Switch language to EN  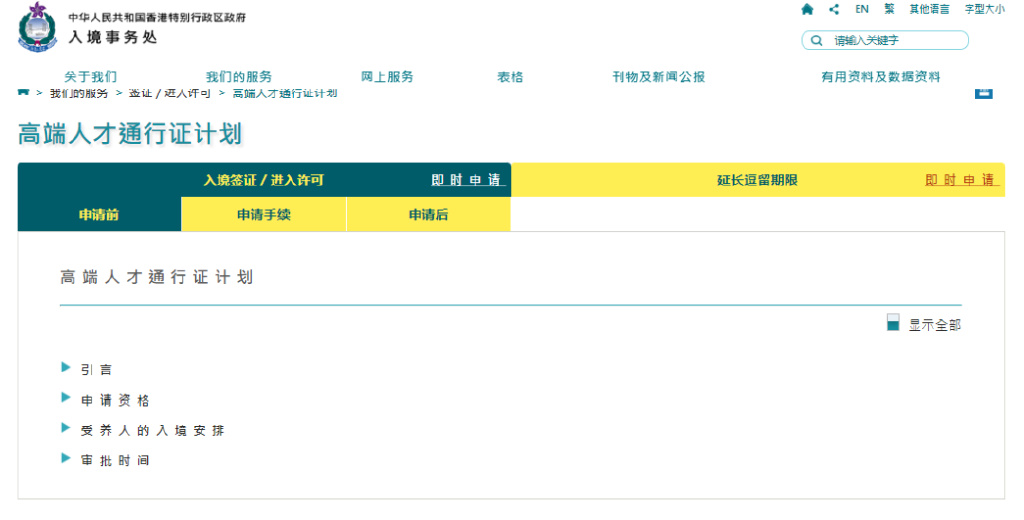click(x=861, y=9)
